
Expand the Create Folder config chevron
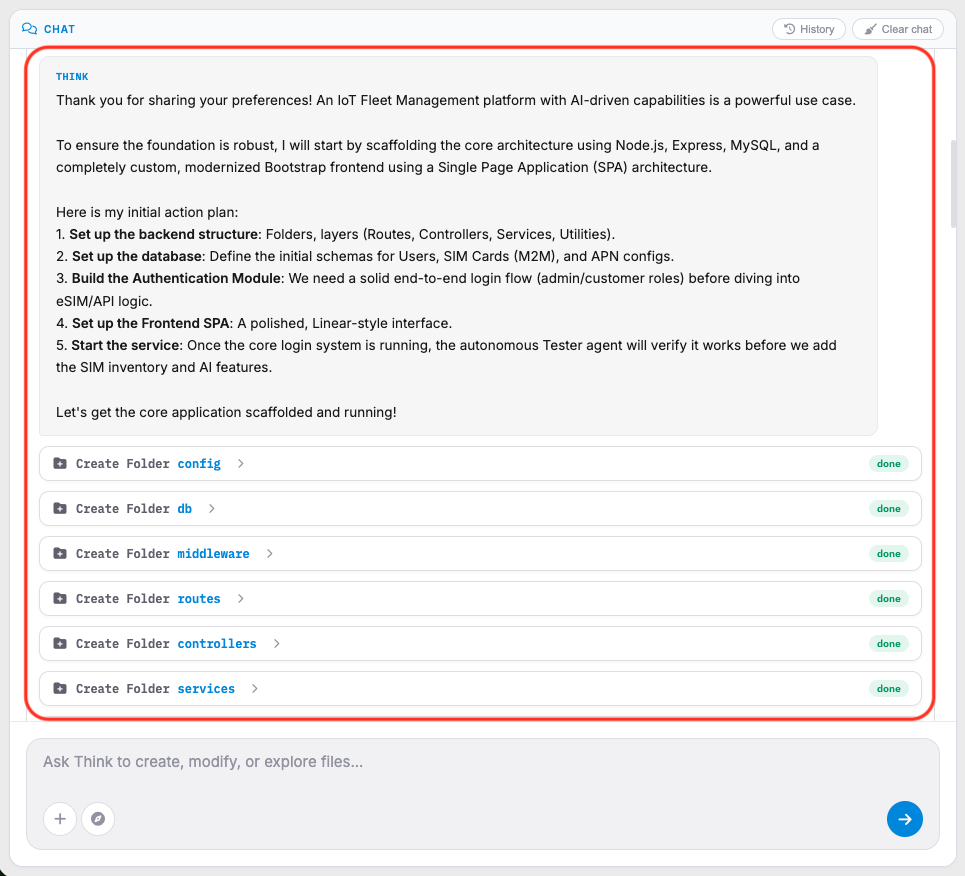point(241,464)
